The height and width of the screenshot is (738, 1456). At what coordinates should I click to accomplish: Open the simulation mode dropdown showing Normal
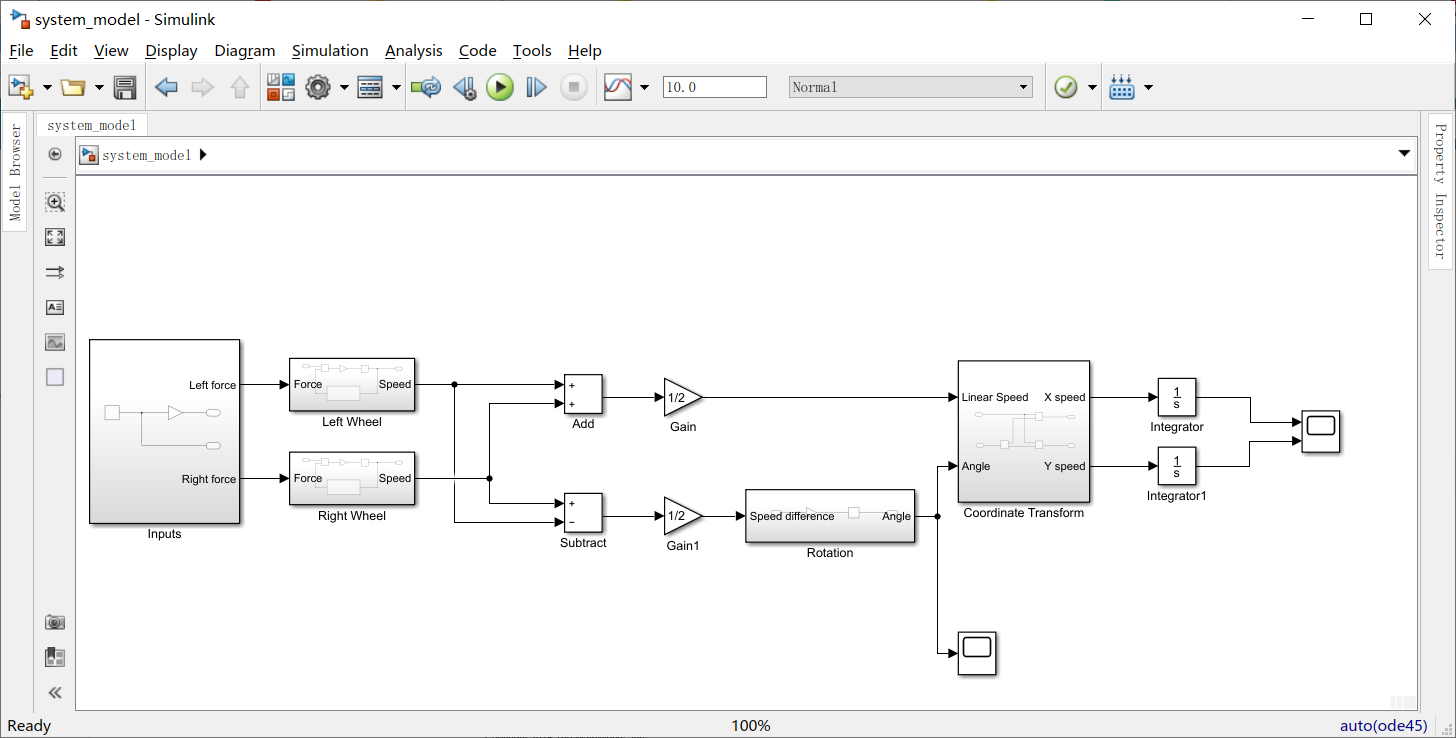pos(1022,87)
